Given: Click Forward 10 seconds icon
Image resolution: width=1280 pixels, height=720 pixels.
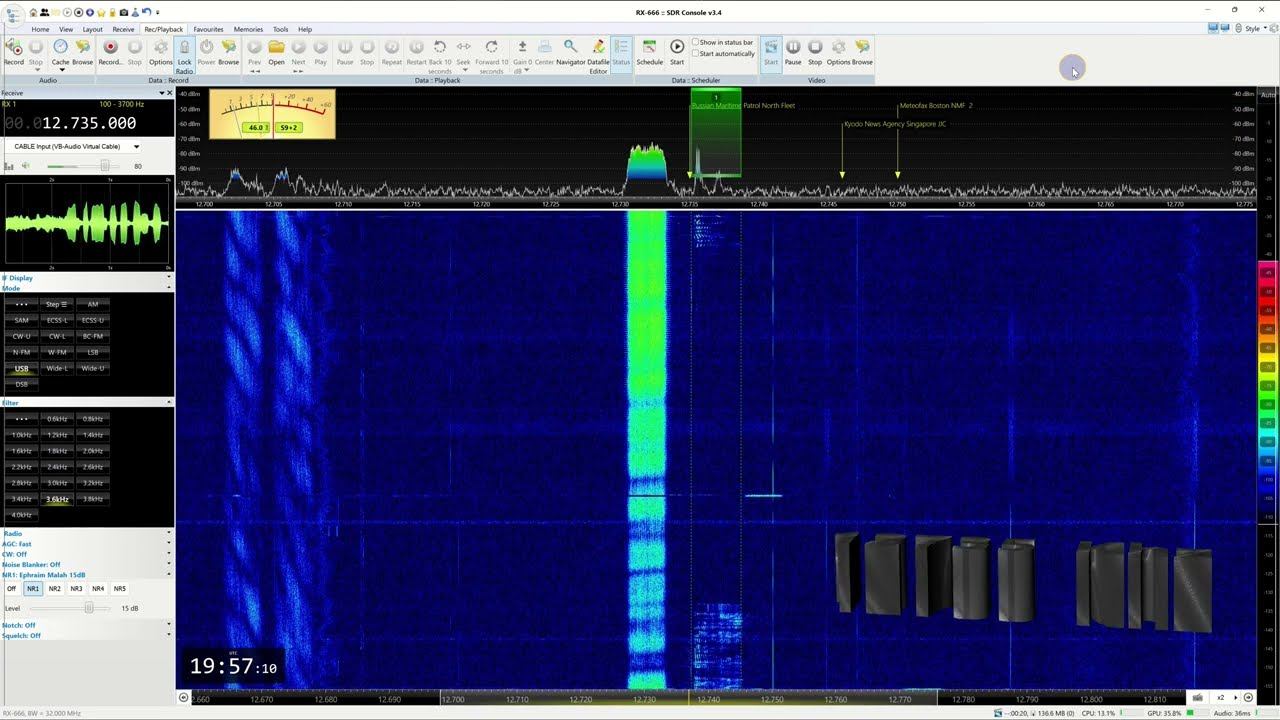Looking at the screenshot, I should tap(491, 47).
